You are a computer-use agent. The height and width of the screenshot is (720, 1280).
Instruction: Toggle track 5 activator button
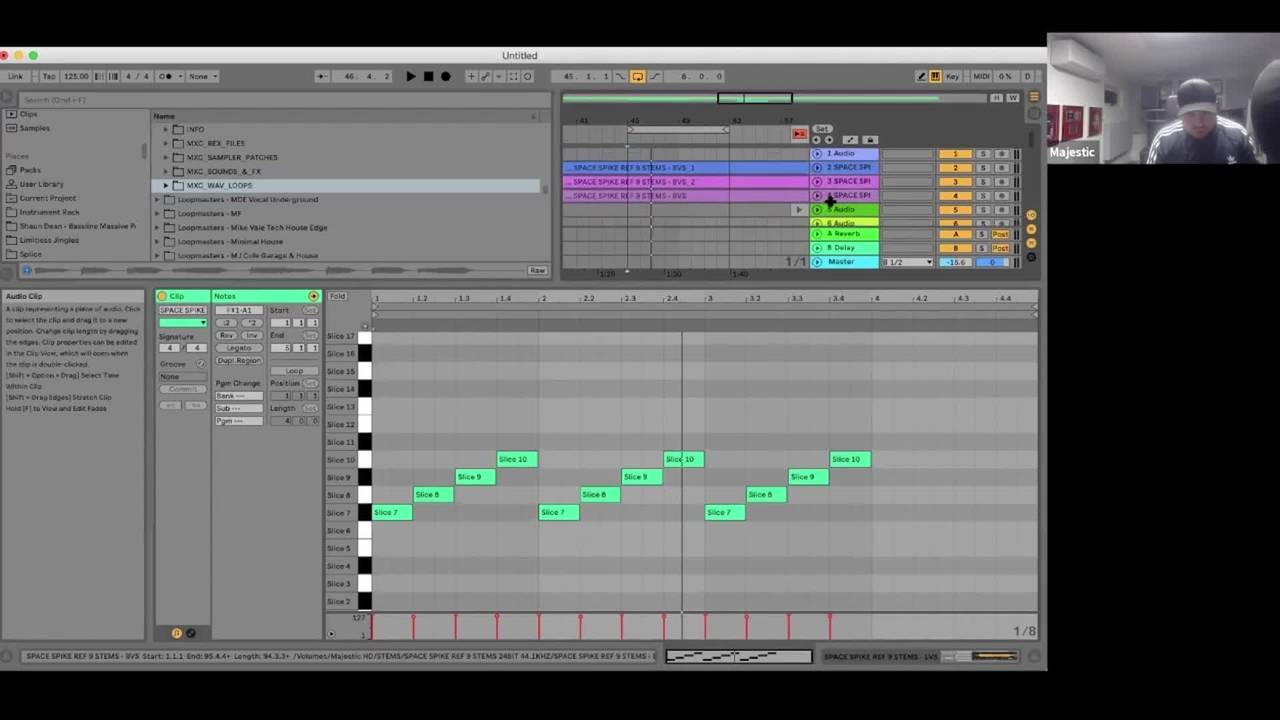(x=955, y=210)
